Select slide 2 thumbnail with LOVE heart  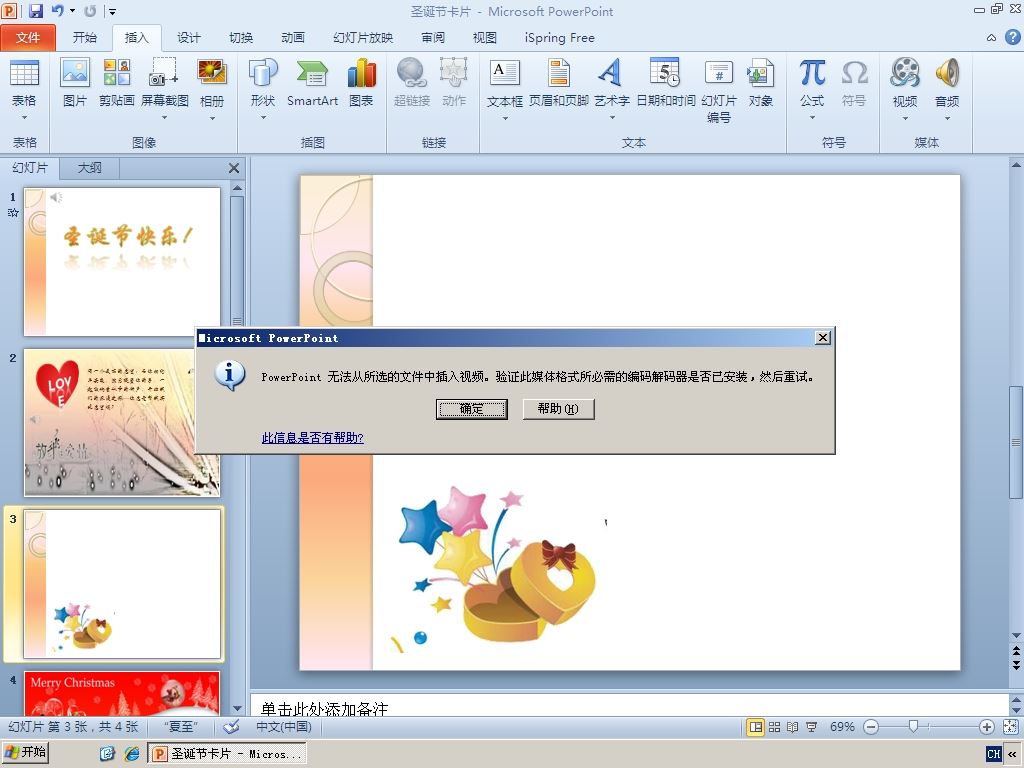point(122,423)
